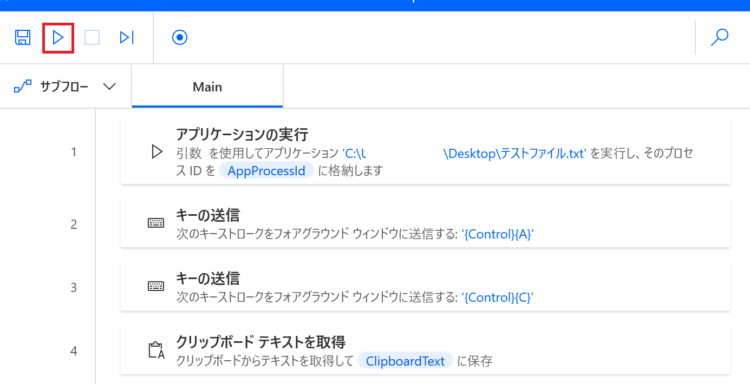Click the ClipboardText variable chip
Image resolution: width=750 pixels, height=384 pixels.
pos(405,361)
